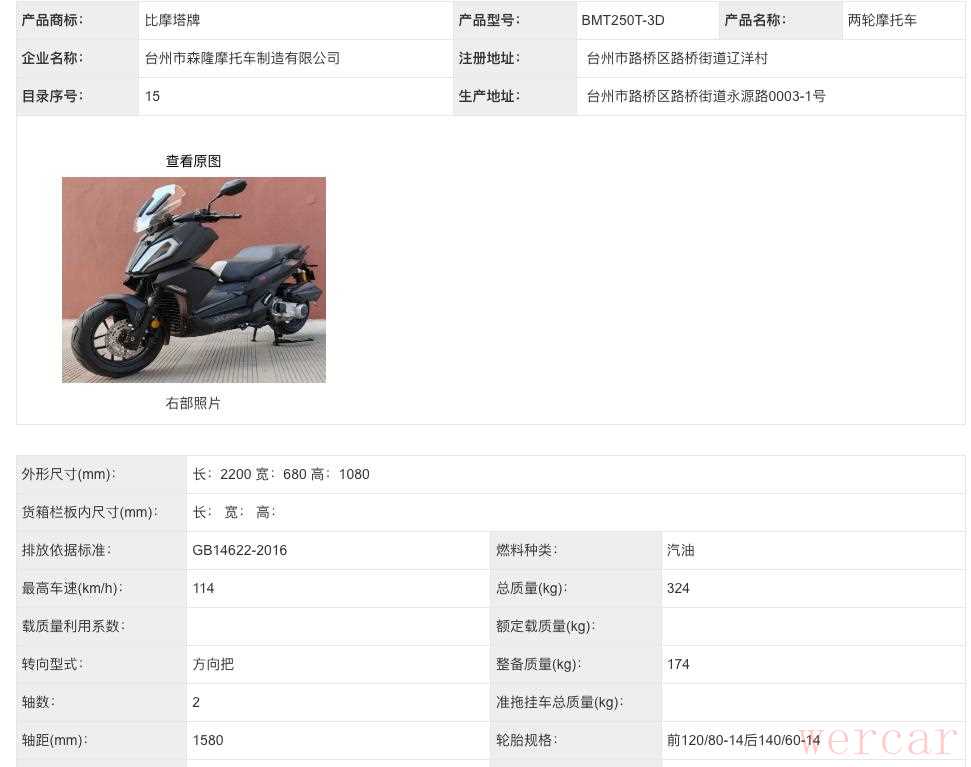Click the 燃料种类 label

tap(526, 550)
